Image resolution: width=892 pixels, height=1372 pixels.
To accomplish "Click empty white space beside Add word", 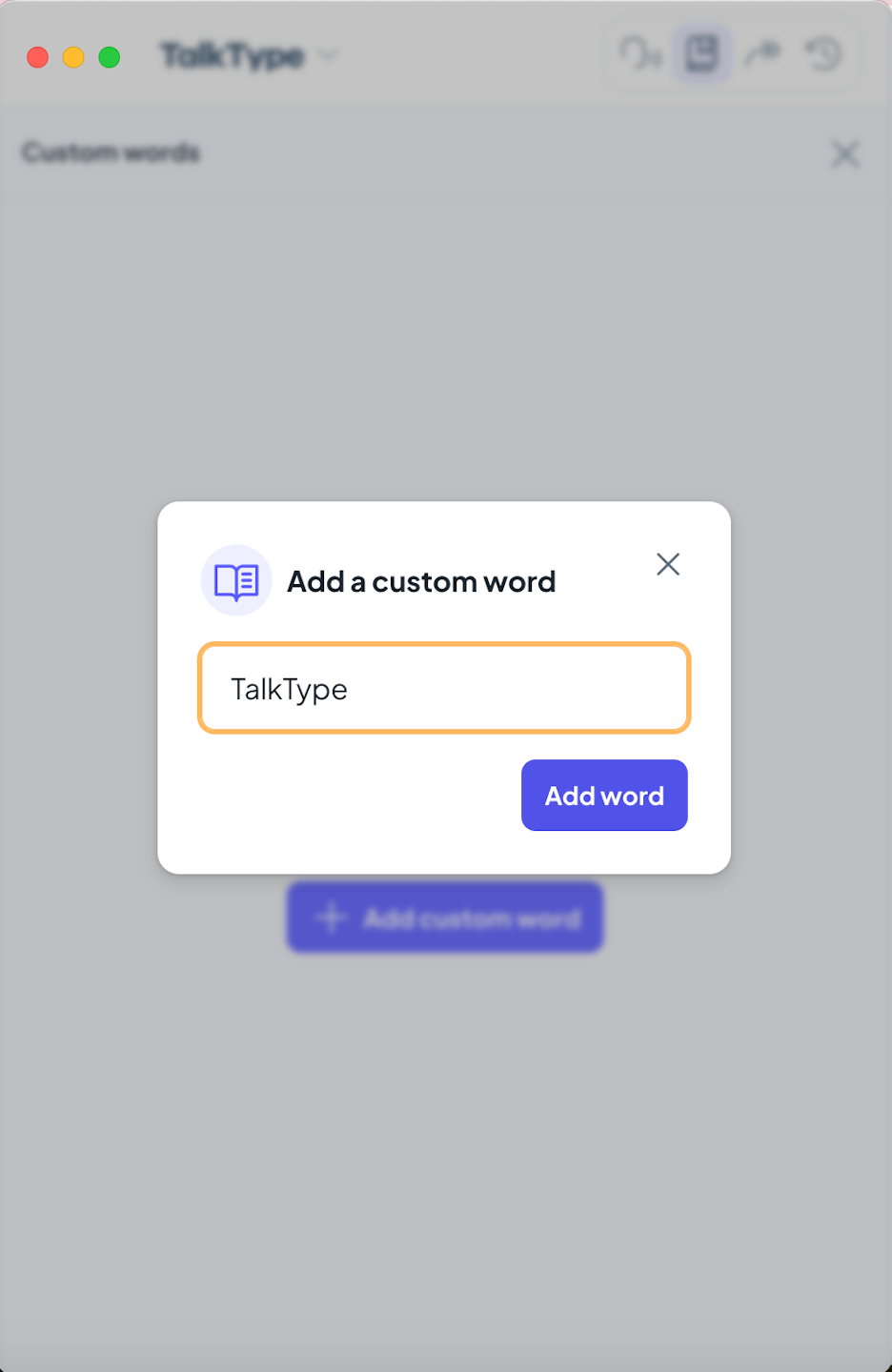I will 357,796.
